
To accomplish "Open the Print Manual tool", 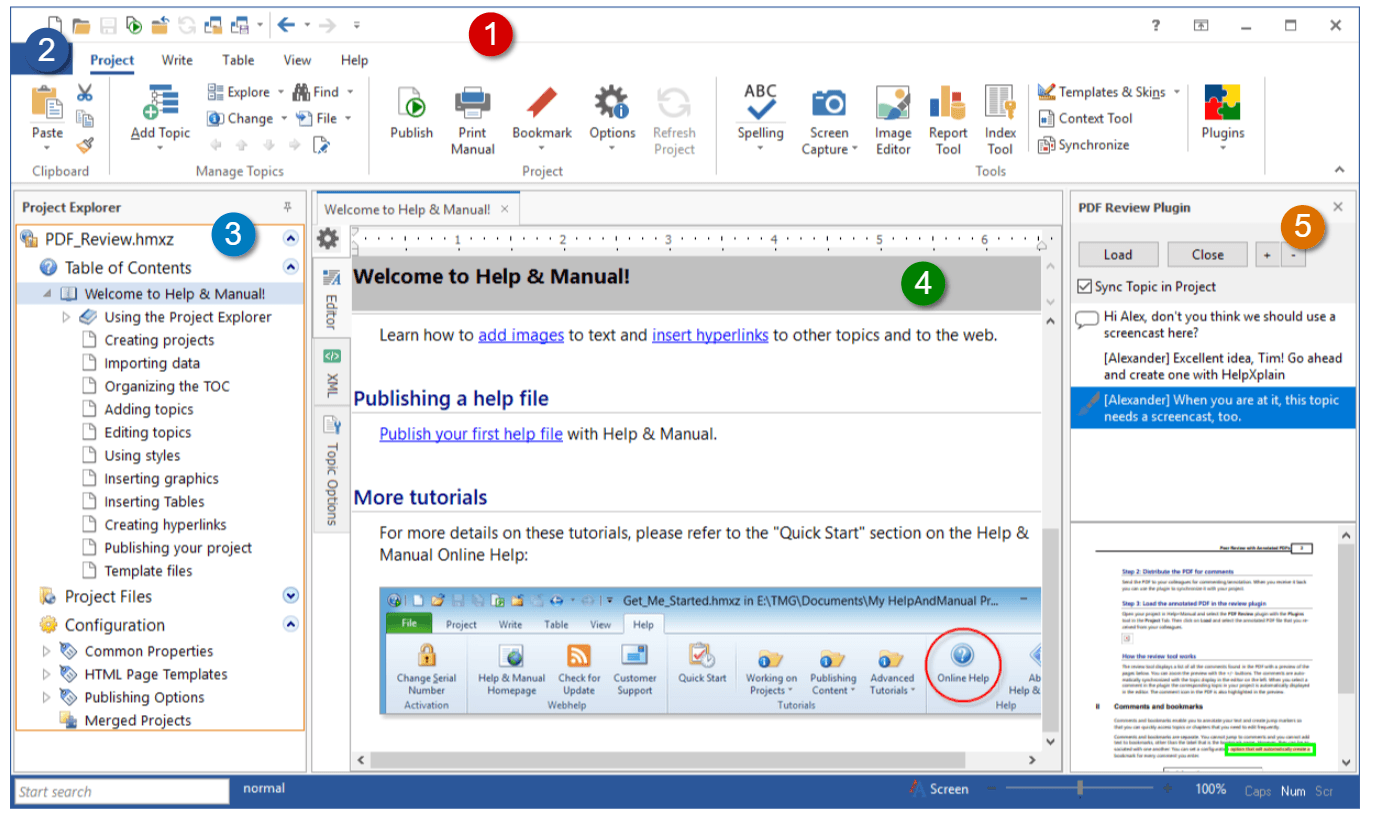I will [472, 103].
